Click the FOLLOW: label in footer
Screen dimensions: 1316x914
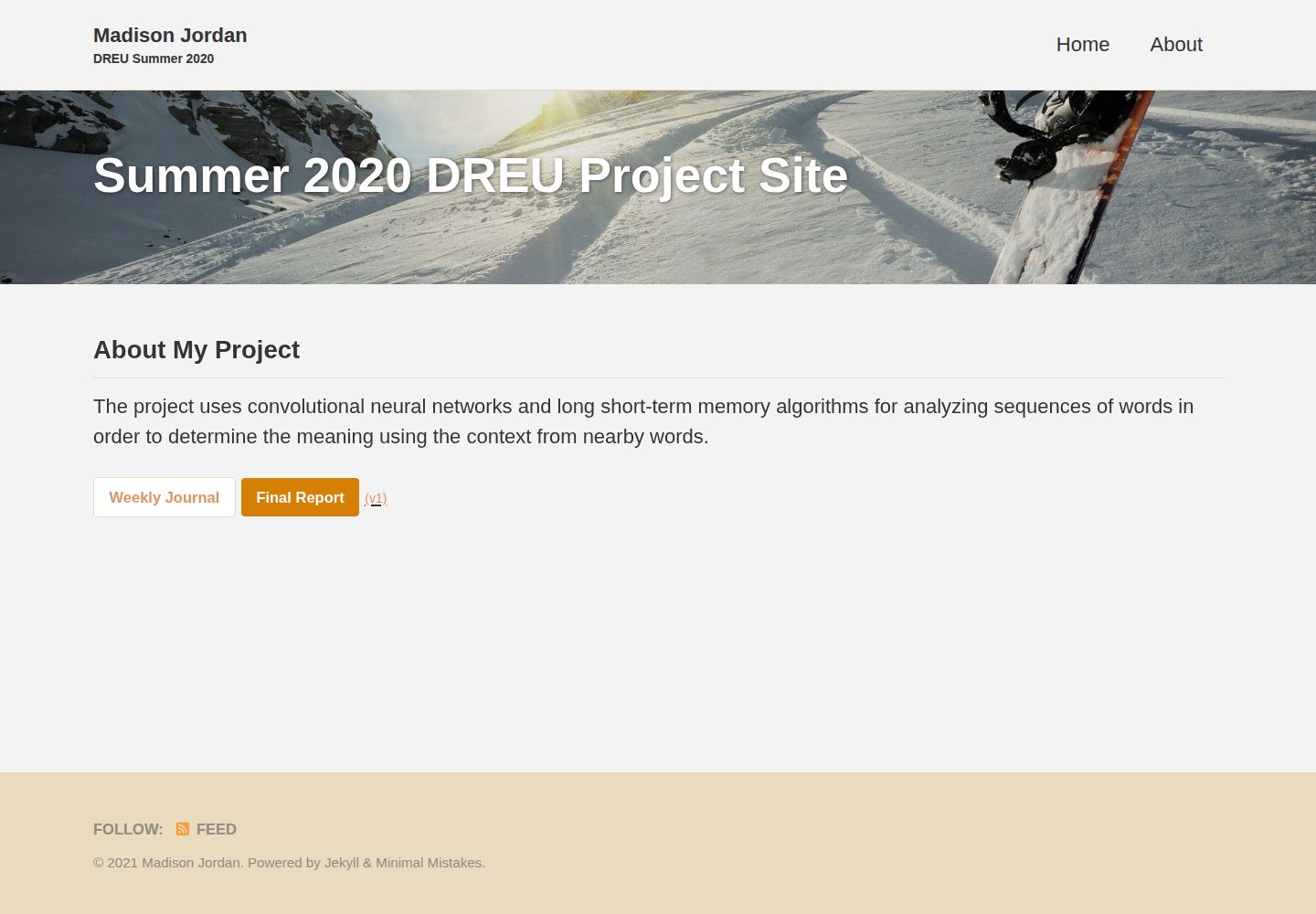(128, 829)
